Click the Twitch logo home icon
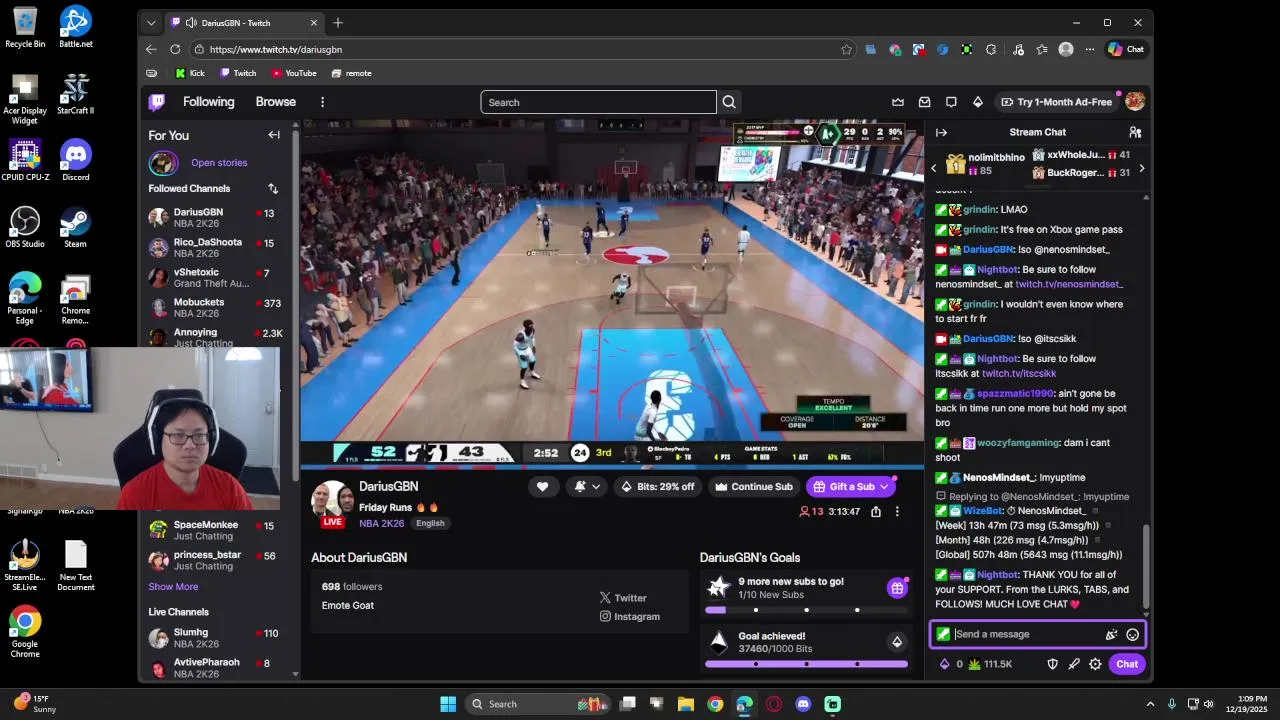The width and height of the screenshot is (1280, 720). pos(157,102)
